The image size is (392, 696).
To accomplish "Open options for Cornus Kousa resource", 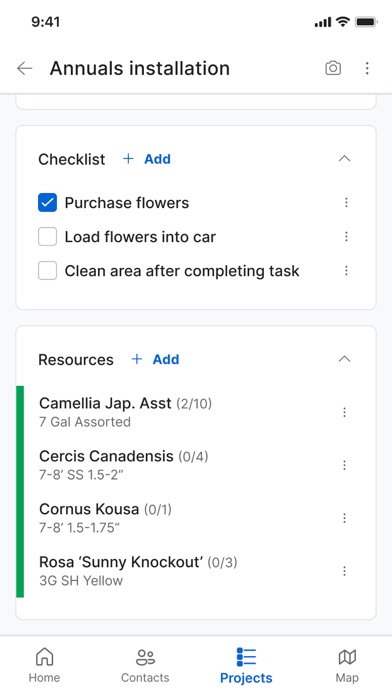I will 344,518.
